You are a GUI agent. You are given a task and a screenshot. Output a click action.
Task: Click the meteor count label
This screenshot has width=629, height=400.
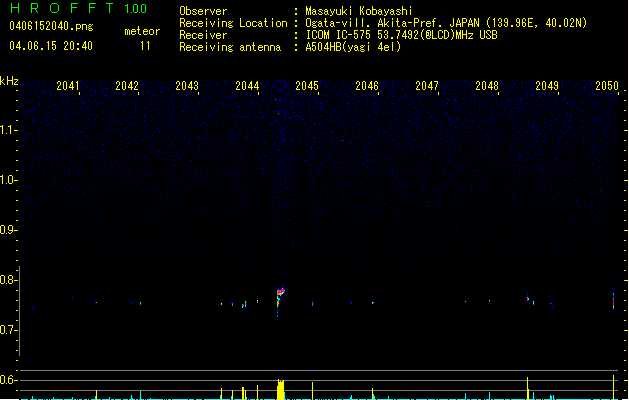(x=142, y=31)
